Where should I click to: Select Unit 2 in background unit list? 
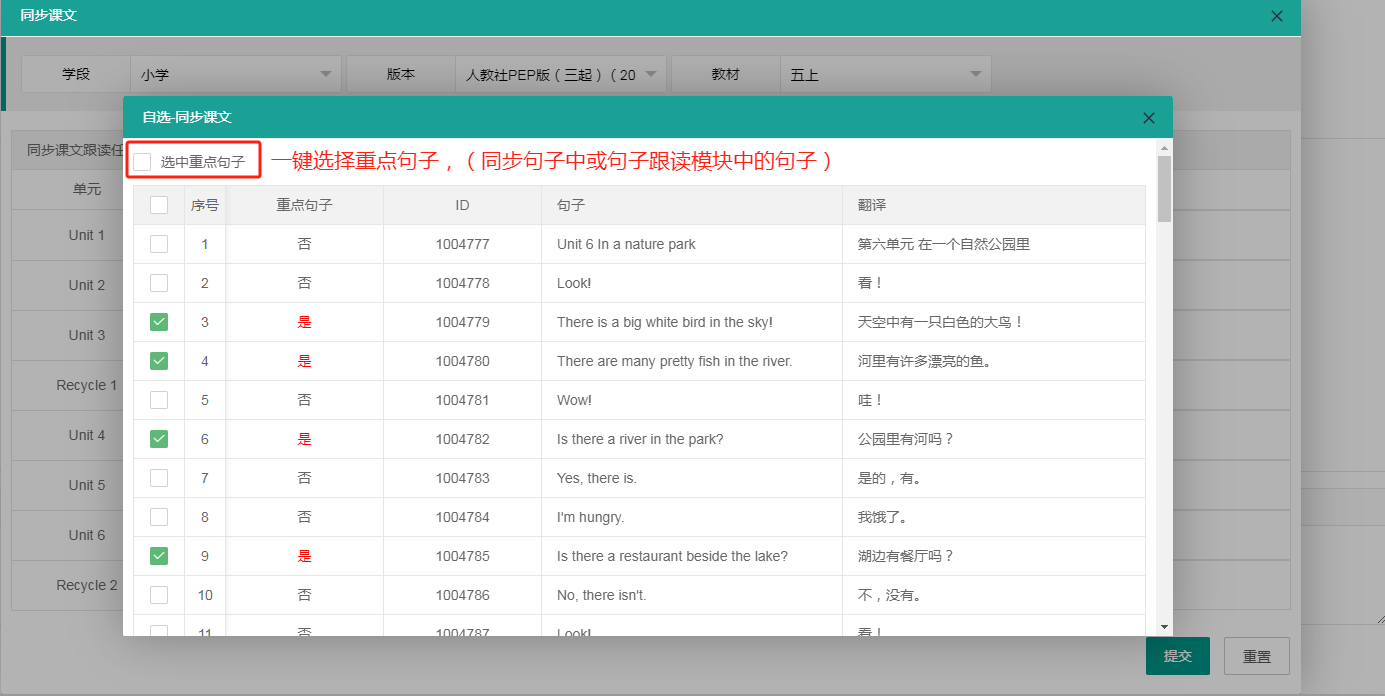pos(87,285)
